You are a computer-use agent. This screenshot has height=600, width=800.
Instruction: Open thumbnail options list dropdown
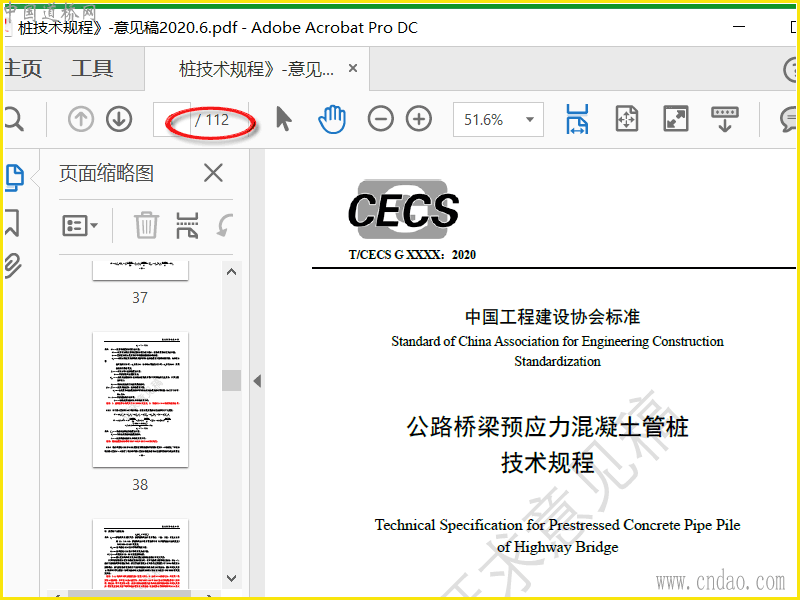coord(80,225)
